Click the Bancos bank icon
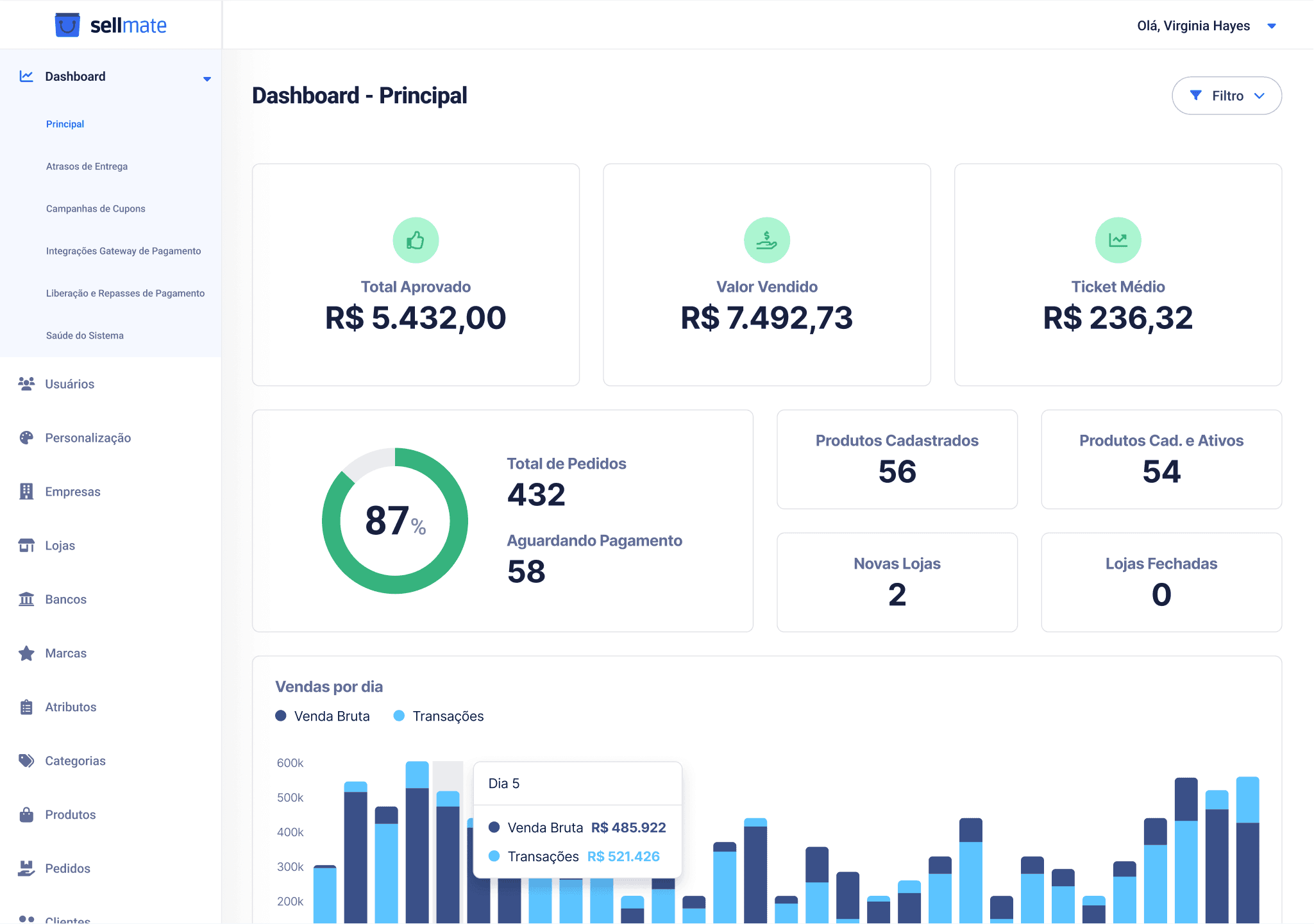Screen dimensions: 1314x924 click(x=26, y=599)
